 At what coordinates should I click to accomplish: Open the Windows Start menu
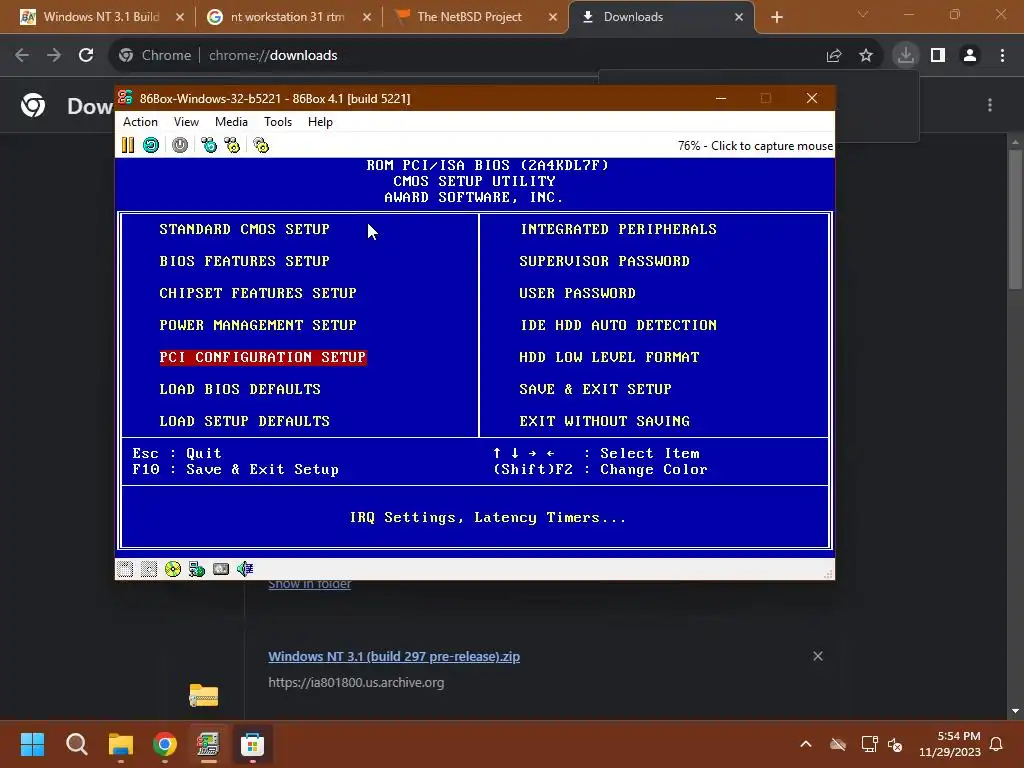point(32,744)
